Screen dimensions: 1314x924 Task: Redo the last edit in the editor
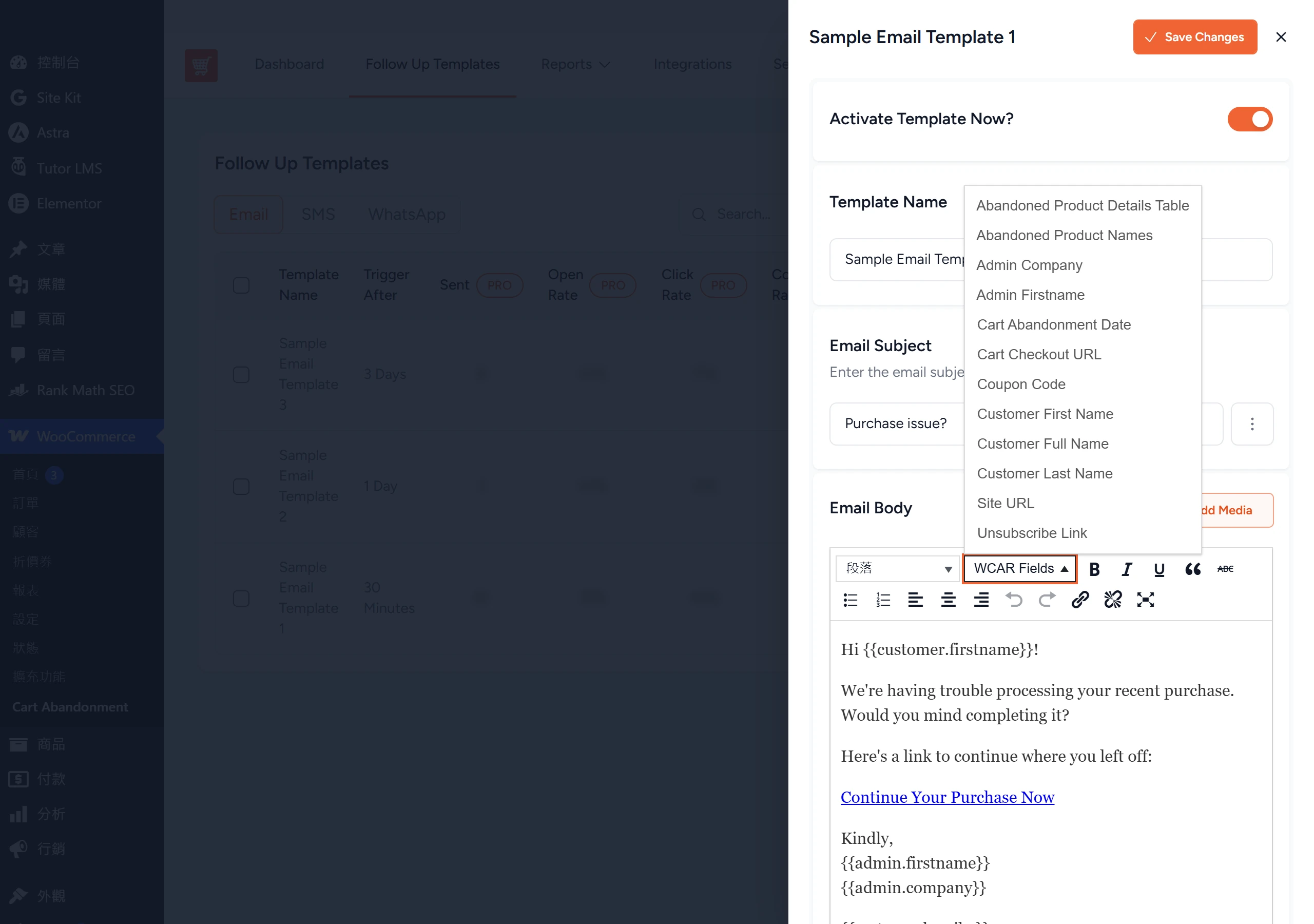(x=1047, y=600)
